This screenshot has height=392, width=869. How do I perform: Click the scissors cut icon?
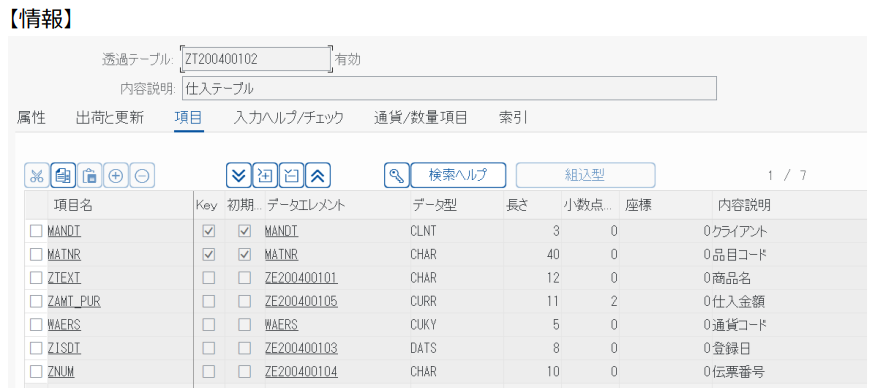[x=37, y=176]
